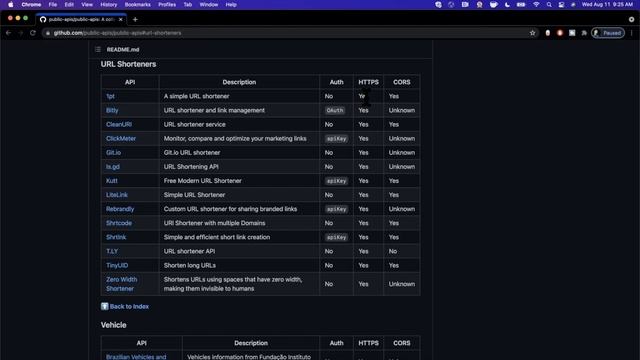Screen dimensions: 640x360
Task: Open the Brazilian Vehicles link
Action: pos(136,357)
